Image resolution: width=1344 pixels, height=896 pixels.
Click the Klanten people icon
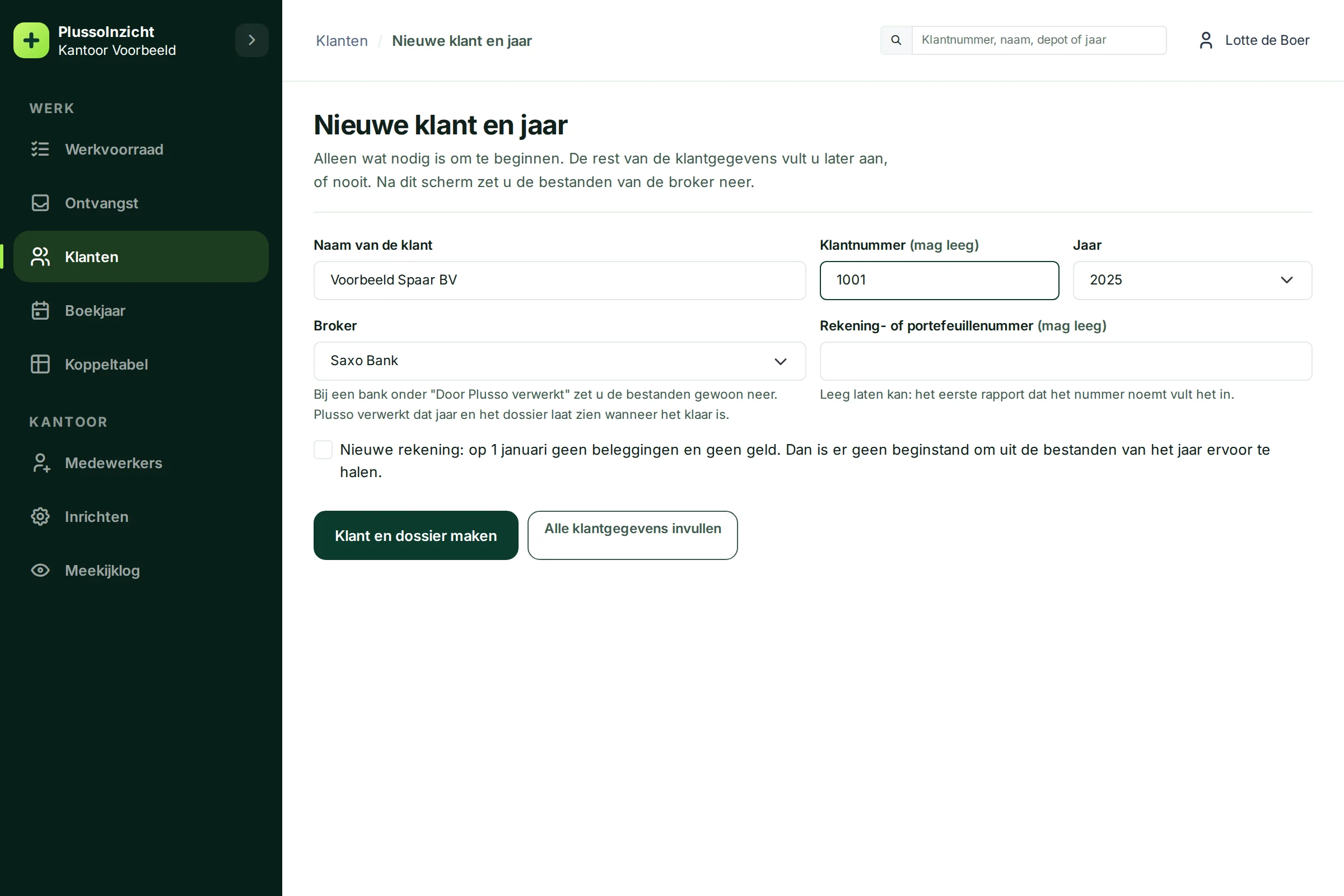[40, 256]
